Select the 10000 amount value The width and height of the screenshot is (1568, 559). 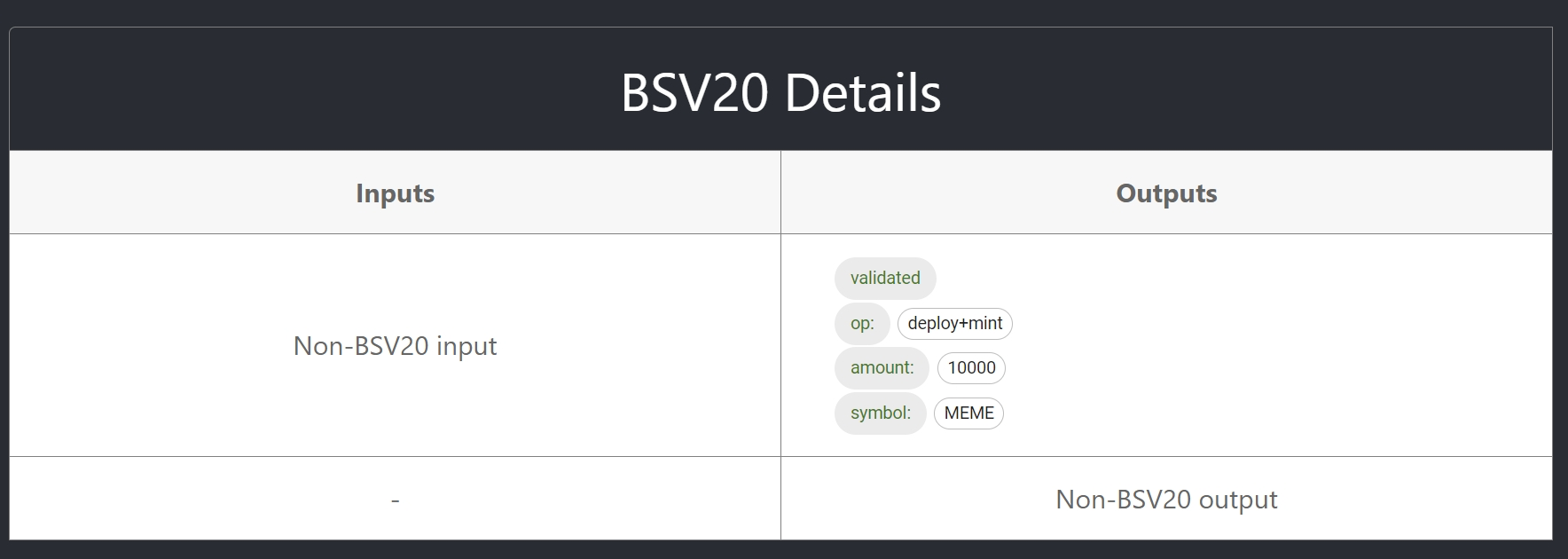[x=971, y=367]
